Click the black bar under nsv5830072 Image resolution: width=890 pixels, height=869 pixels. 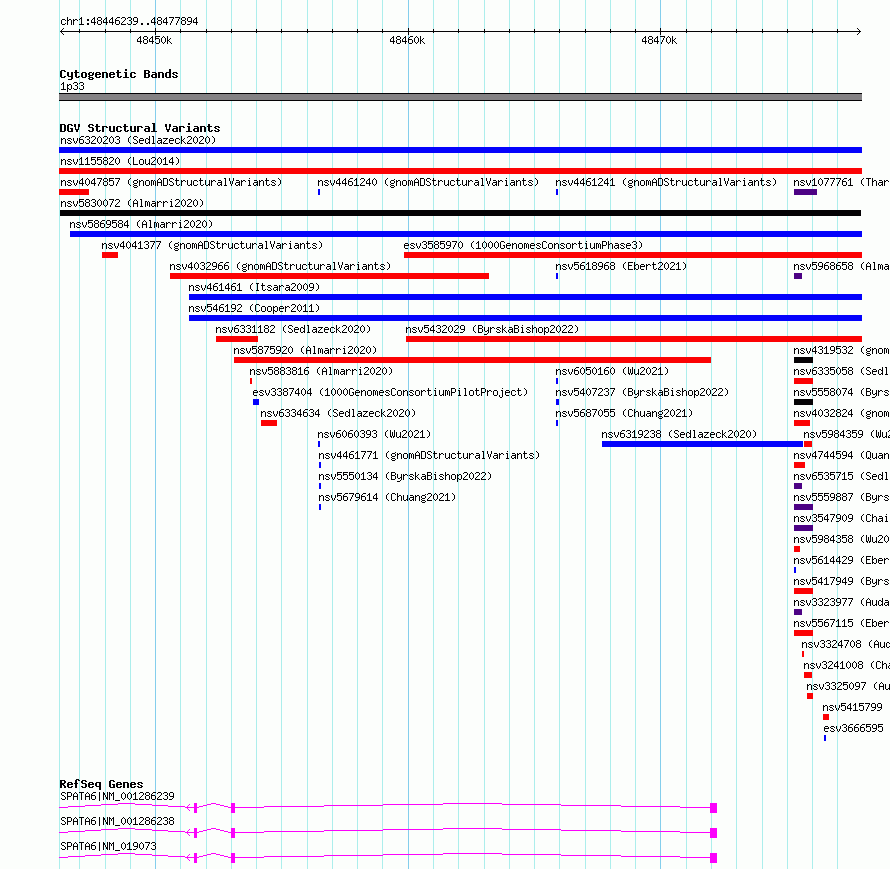click(460, 213)
